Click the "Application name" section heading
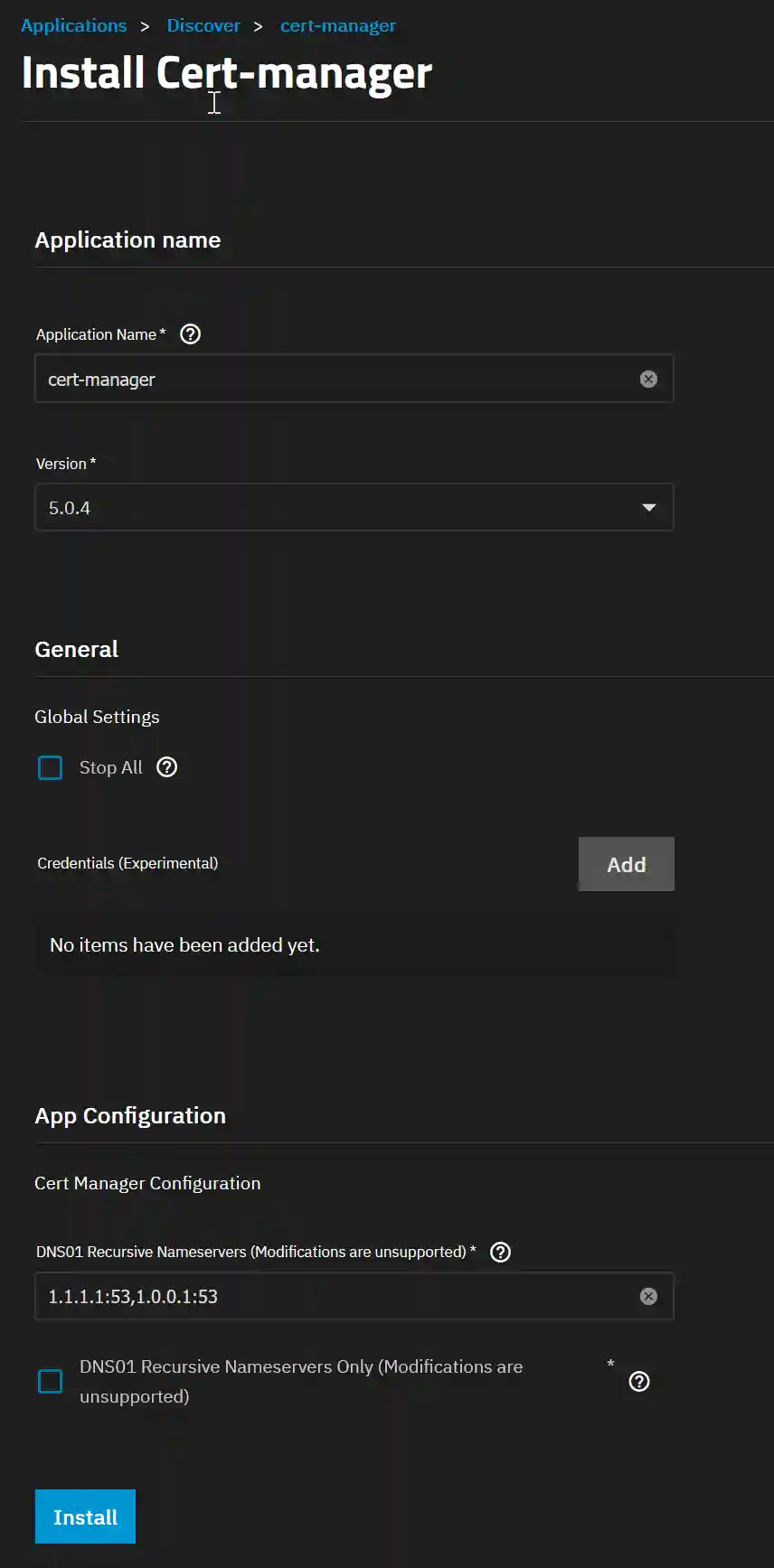Image resolution: width=774 pixels, height=1568 pixels. [127, 239]
